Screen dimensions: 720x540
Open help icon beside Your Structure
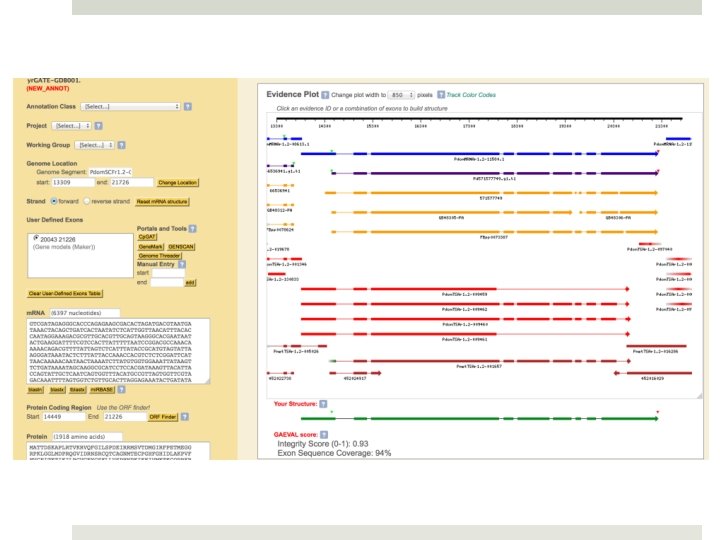pyautogui.click(x=323, y=404)
